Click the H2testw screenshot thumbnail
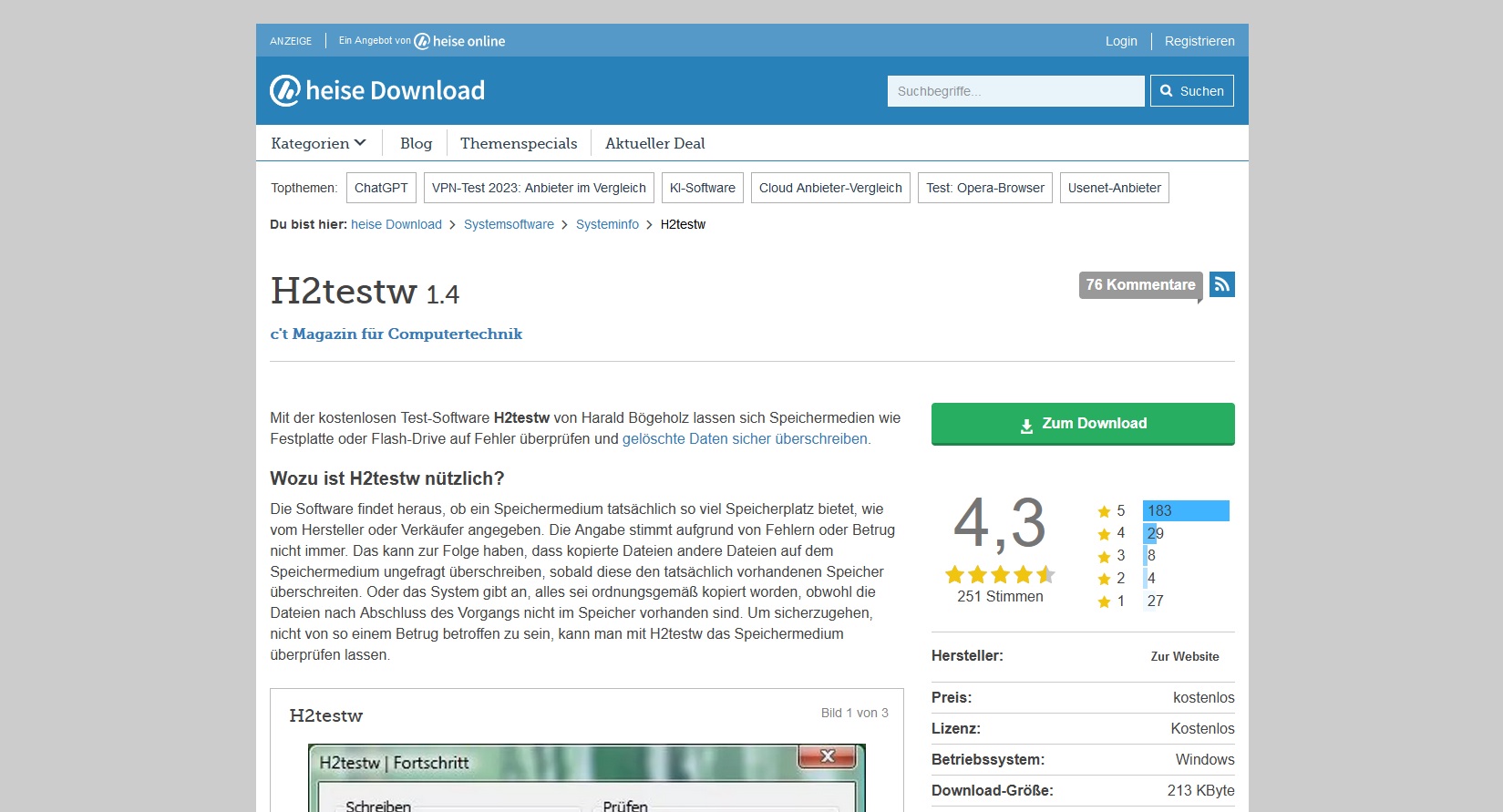The height and width of the screenshot is (812, 1503). (587, 777)
